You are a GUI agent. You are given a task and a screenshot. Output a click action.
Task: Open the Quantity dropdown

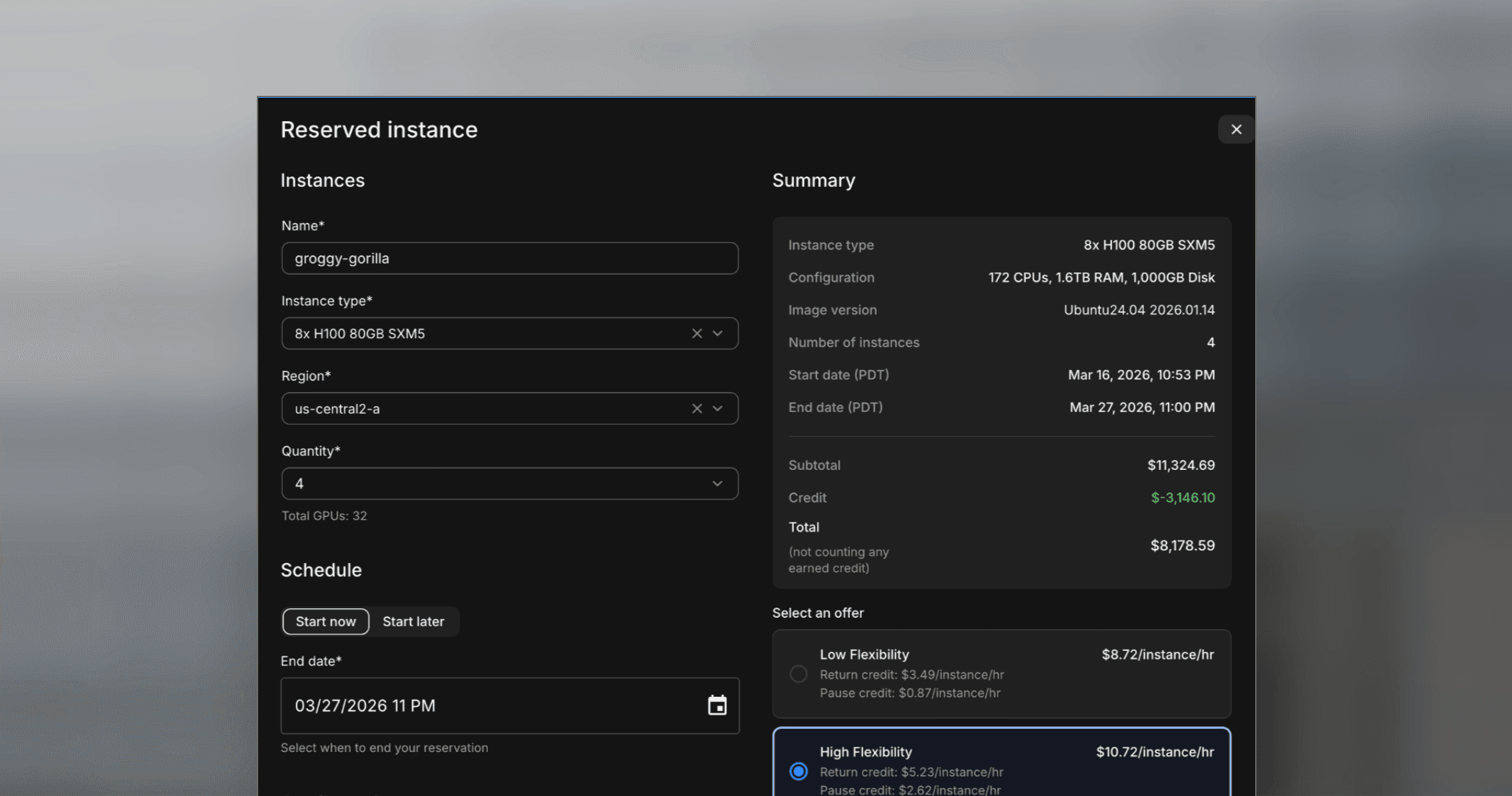point(717,483)
